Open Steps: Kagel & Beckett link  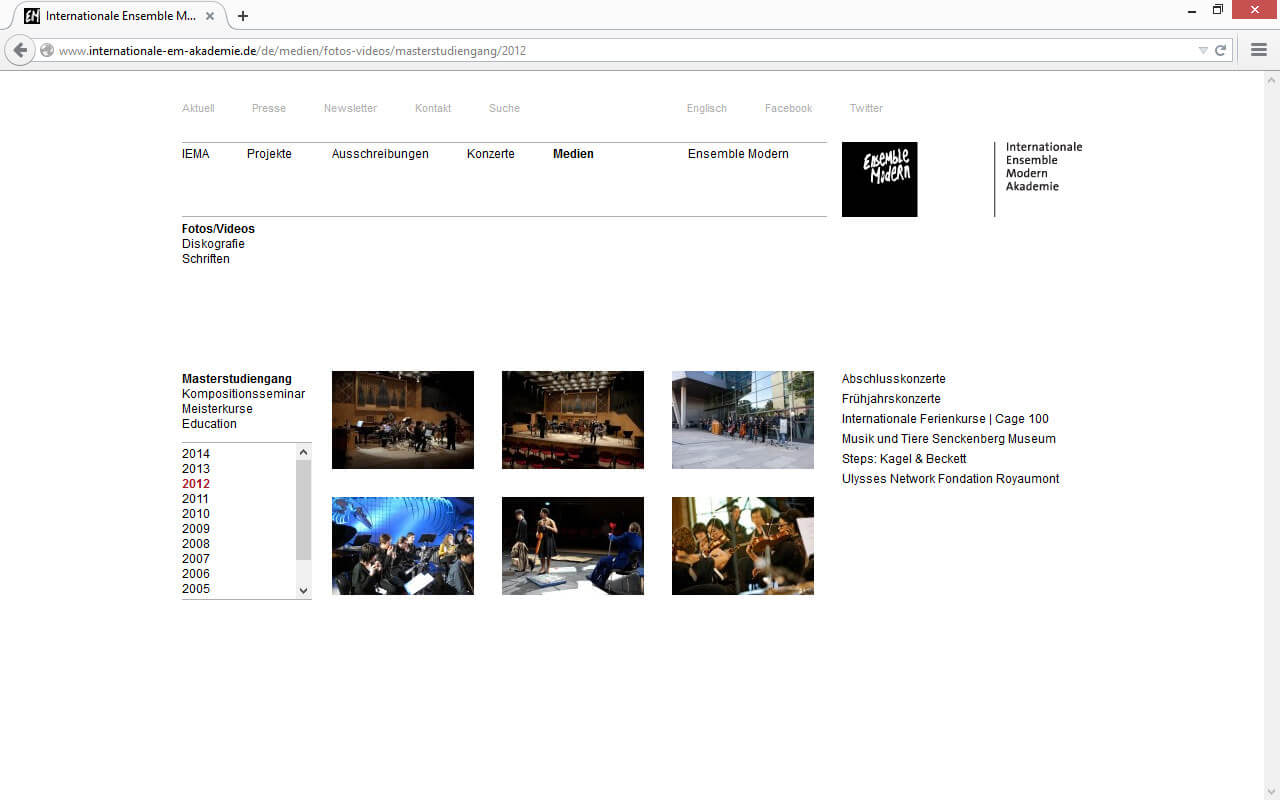[x=904, y=459]
